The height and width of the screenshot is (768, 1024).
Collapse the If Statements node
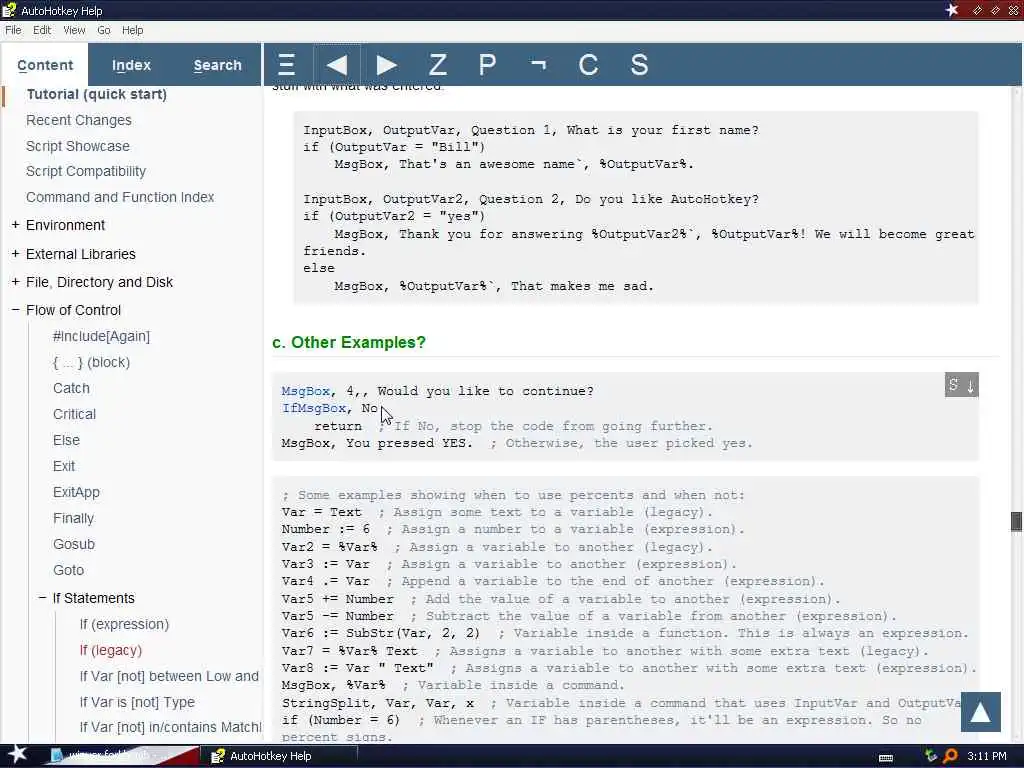pos(42,598)
